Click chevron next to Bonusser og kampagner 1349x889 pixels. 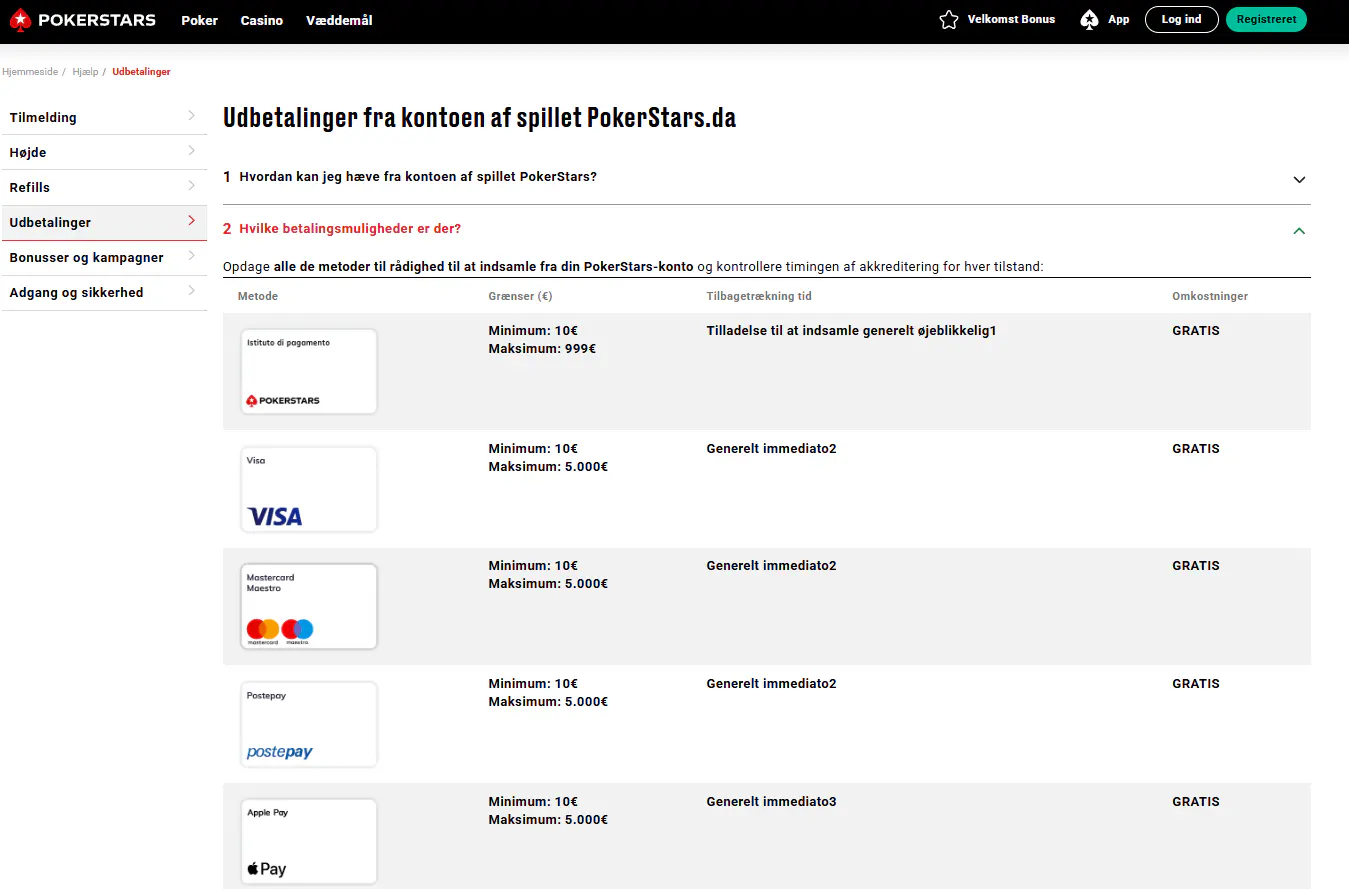191,256
